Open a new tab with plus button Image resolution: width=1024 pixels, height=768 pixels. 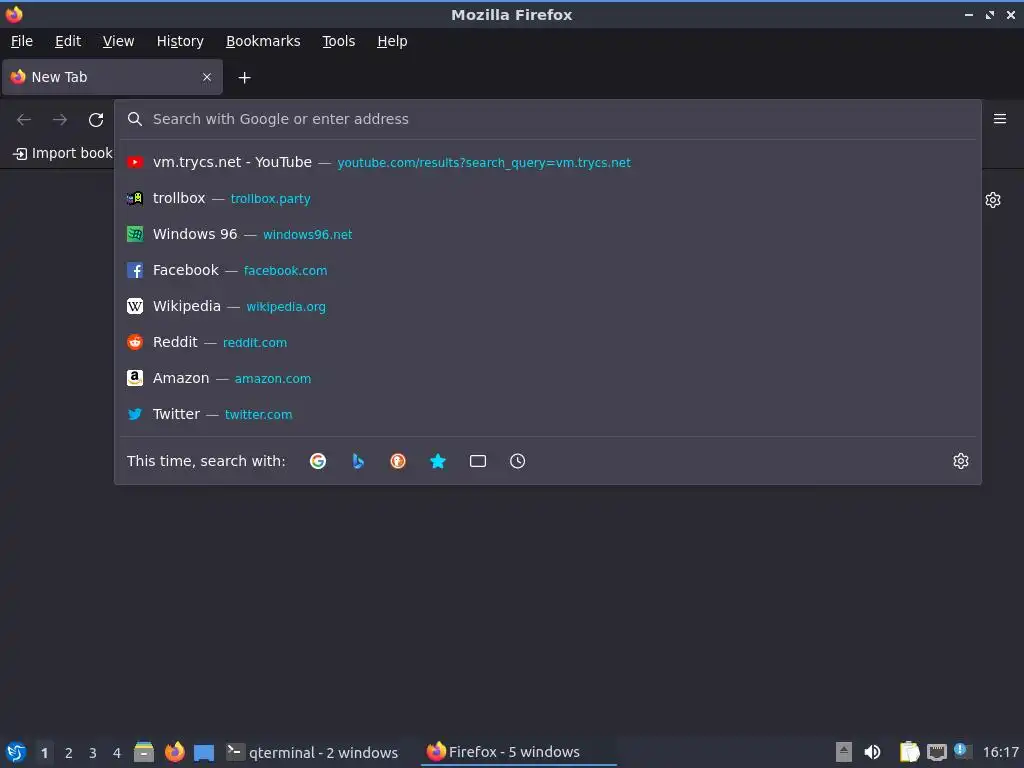(x=244, y=78)
